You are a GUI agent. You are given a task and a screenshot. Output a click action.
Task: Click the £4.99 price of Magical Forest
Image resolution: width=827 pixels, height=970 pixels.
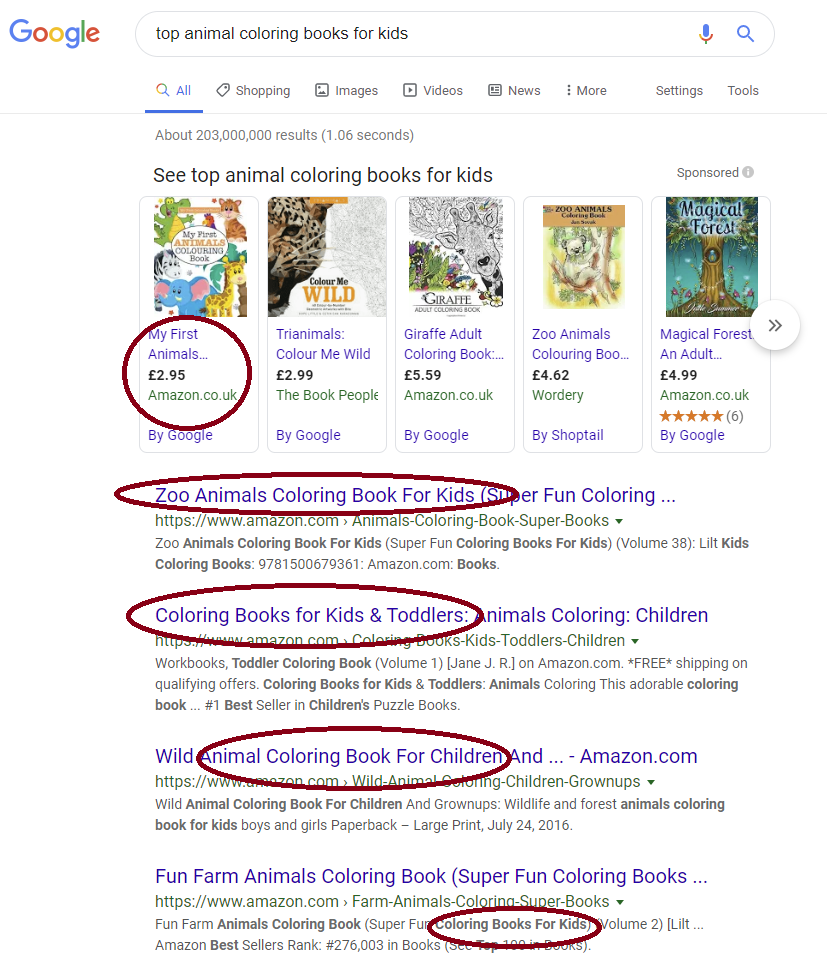point(679,376)
